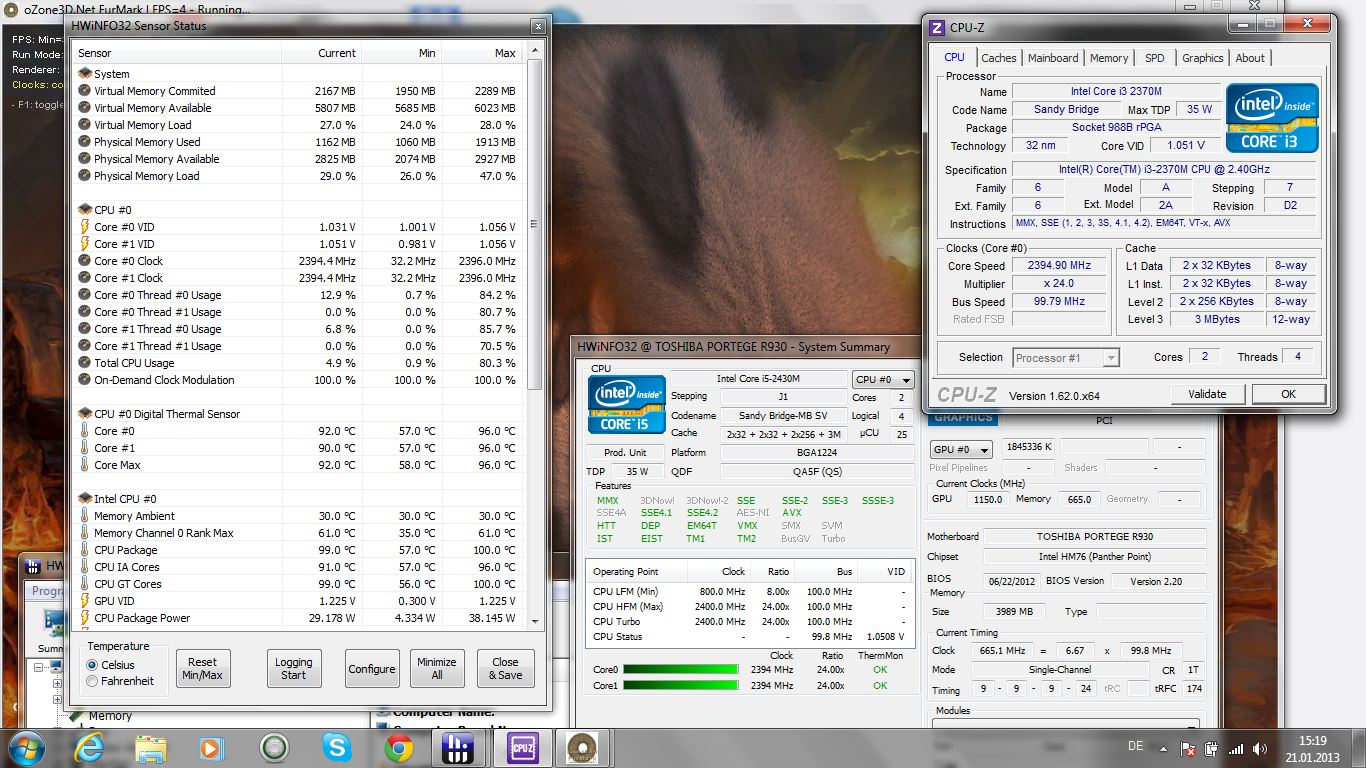The image size is (1366, 768).
Task: Click the Reset Min/Max button
Action: coord(202,669)
